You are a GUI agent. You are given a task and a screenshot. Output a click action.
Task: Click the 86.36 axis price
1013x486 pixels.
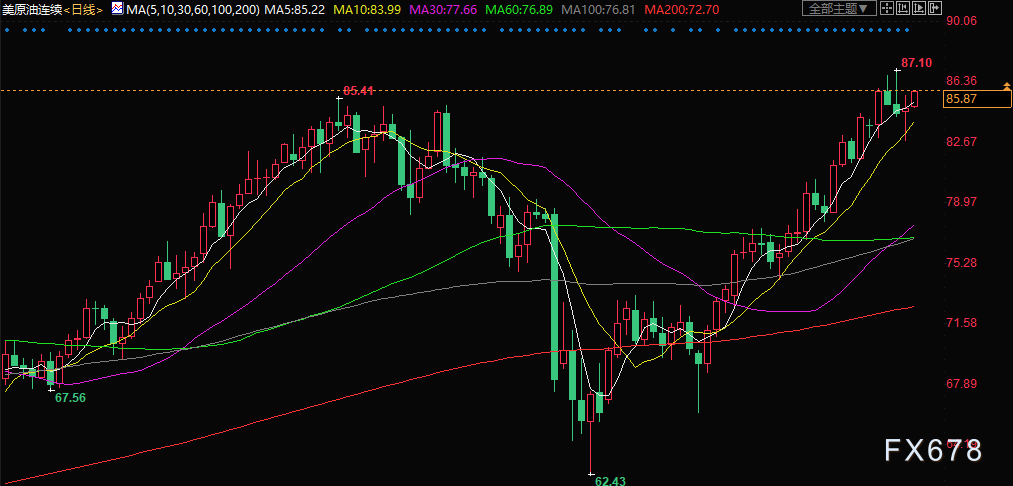(961, 81)
